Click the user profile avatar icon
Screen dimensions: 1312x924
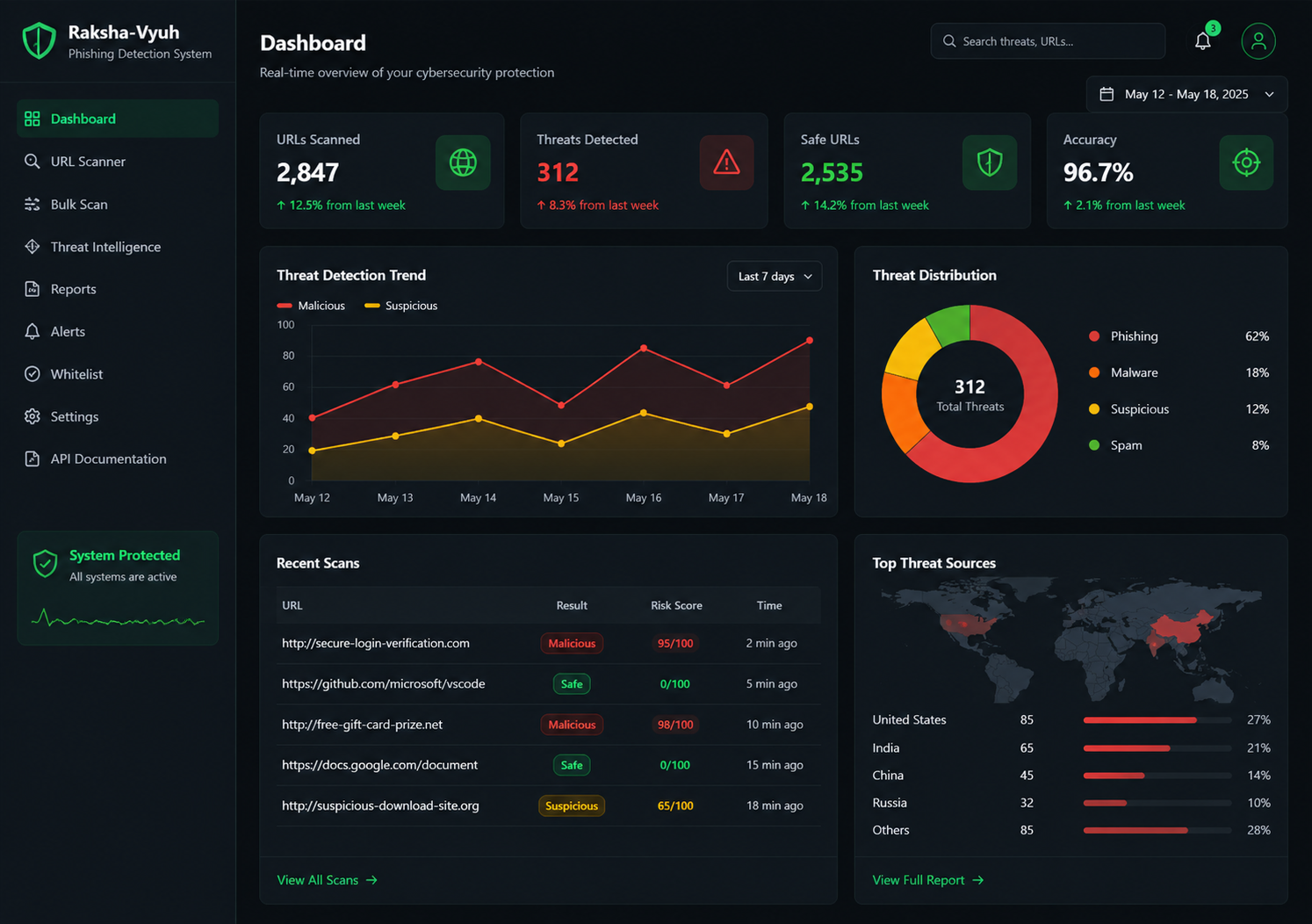[x=1258, y=41]
